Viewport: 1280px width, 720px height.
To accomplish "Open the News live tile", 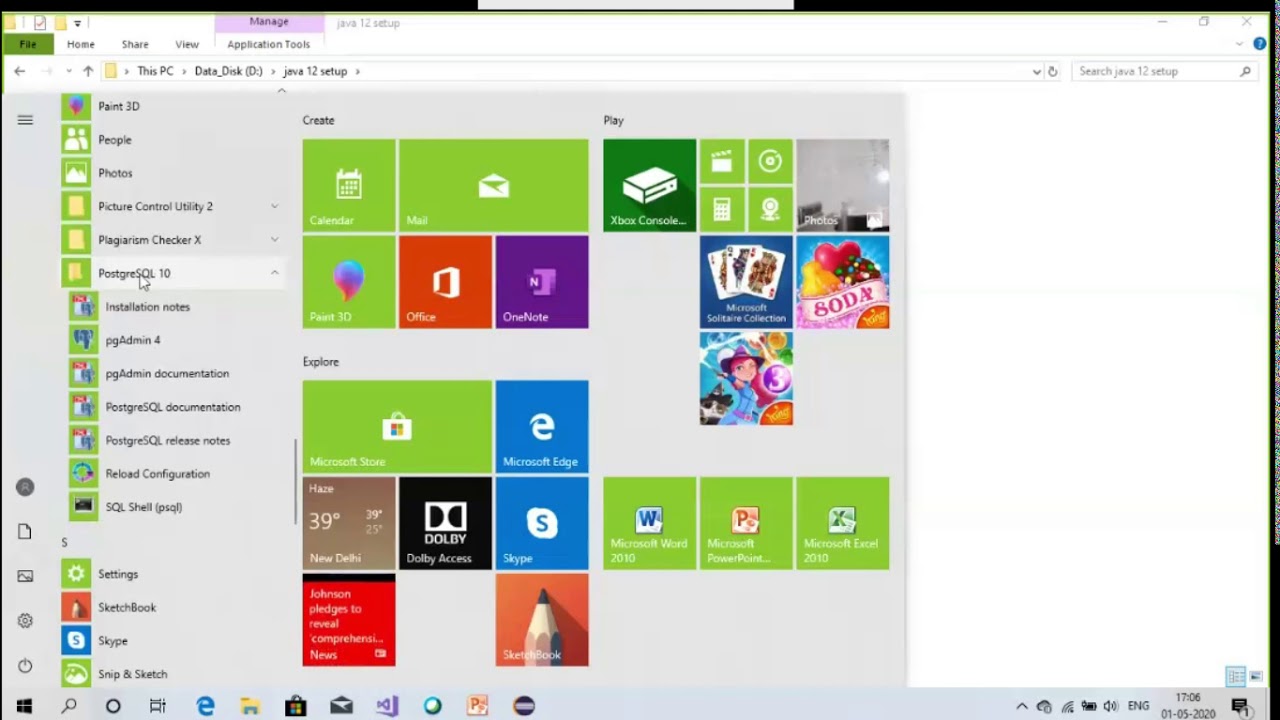I will click(x=349, y=620).
